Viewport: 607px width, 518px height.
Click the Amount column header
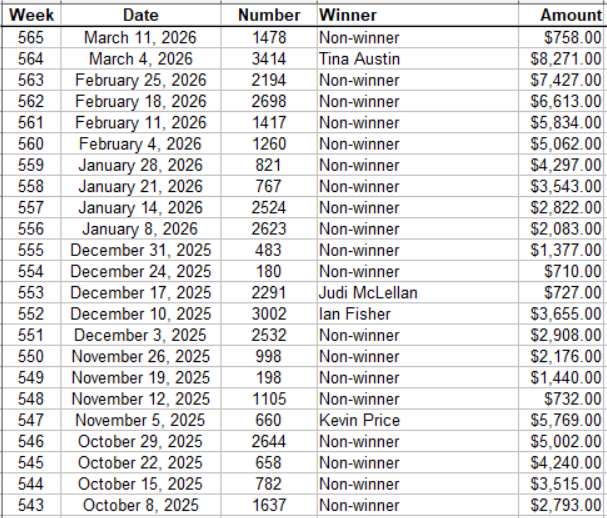click(x=570, y=15)
